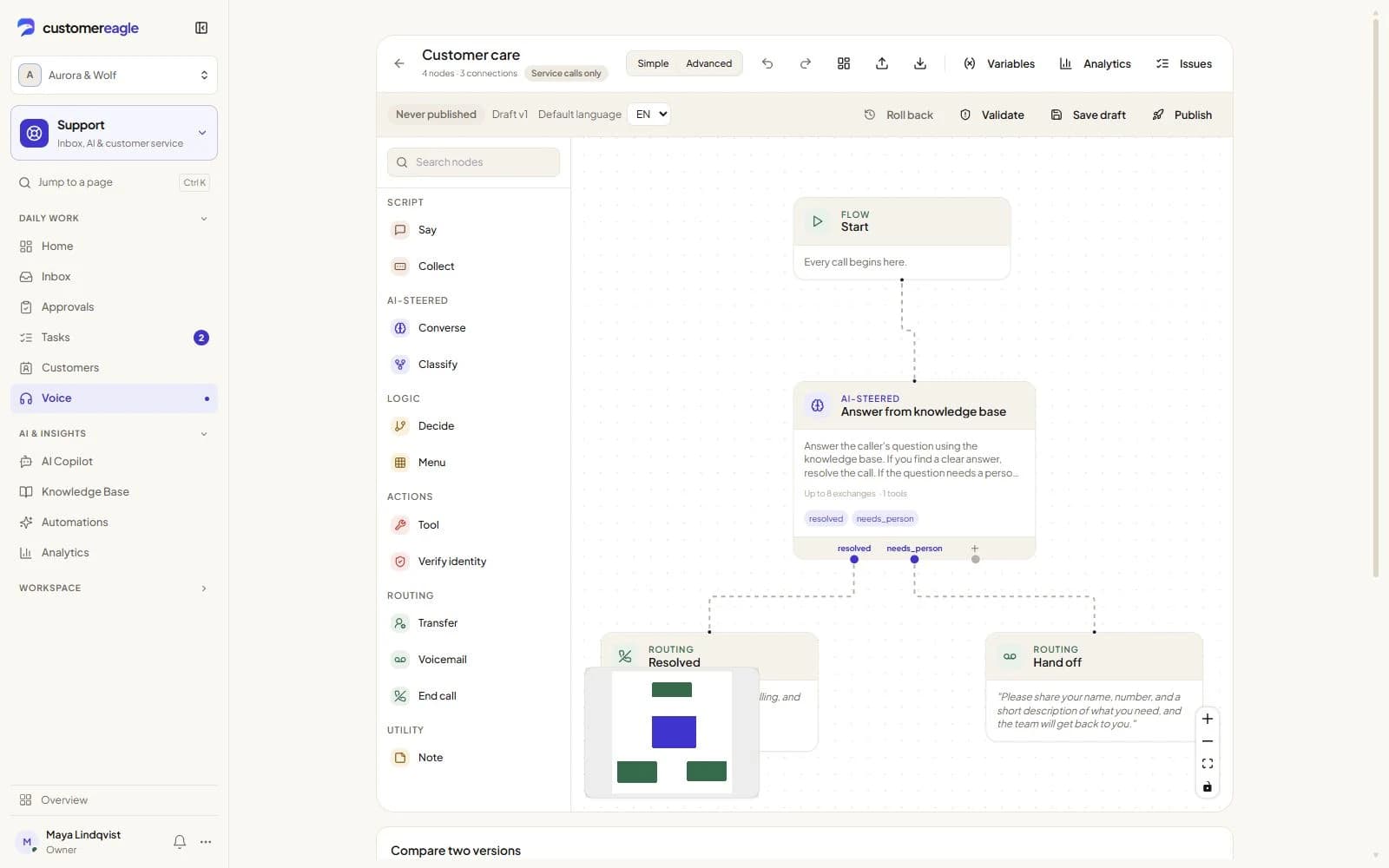Viewport: 1389px width, 868px height.
Task: Click the flow minimap overview
Action: tap(672, 733)
